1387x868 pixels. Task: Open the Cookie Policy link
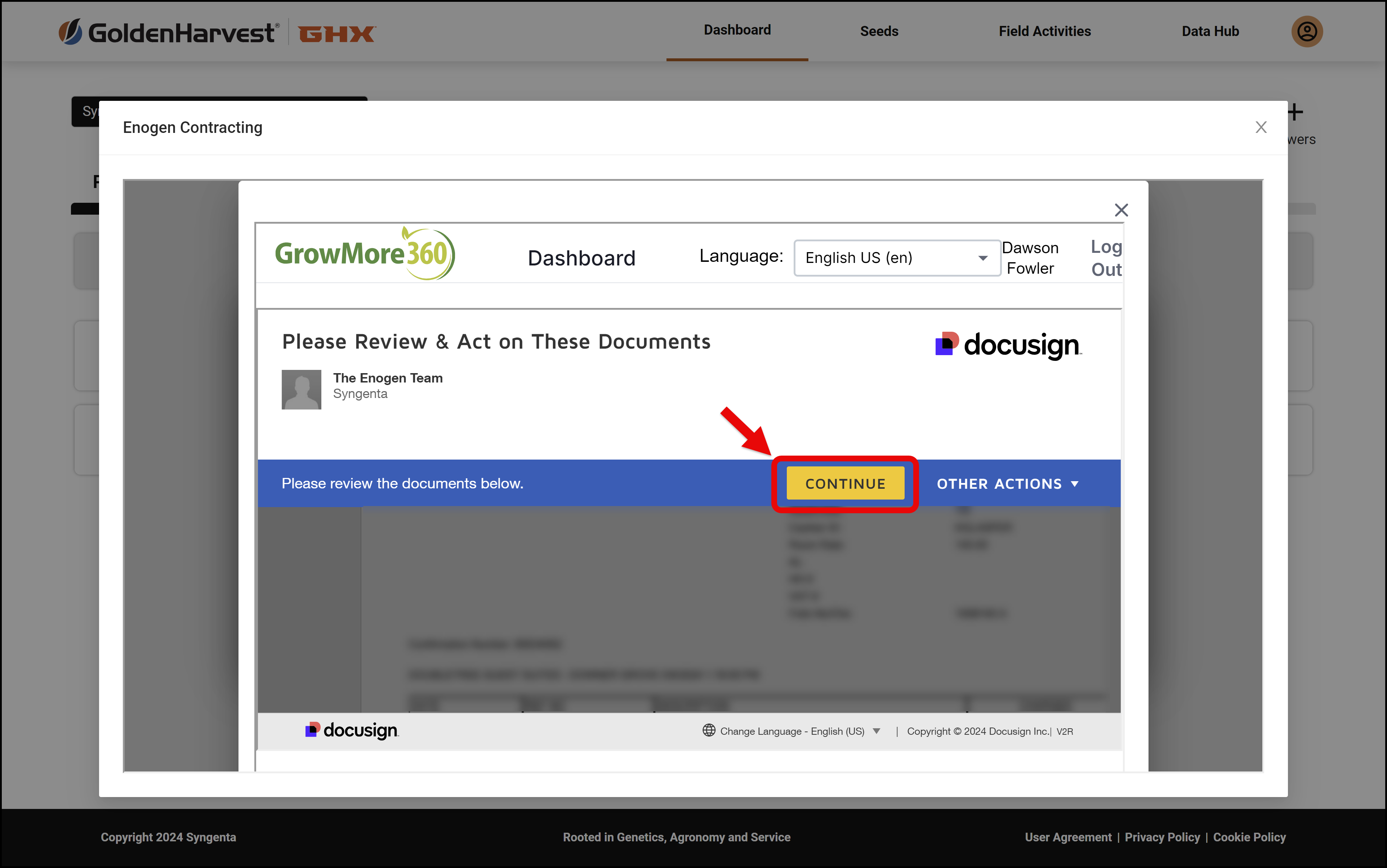pos(1249,837)
